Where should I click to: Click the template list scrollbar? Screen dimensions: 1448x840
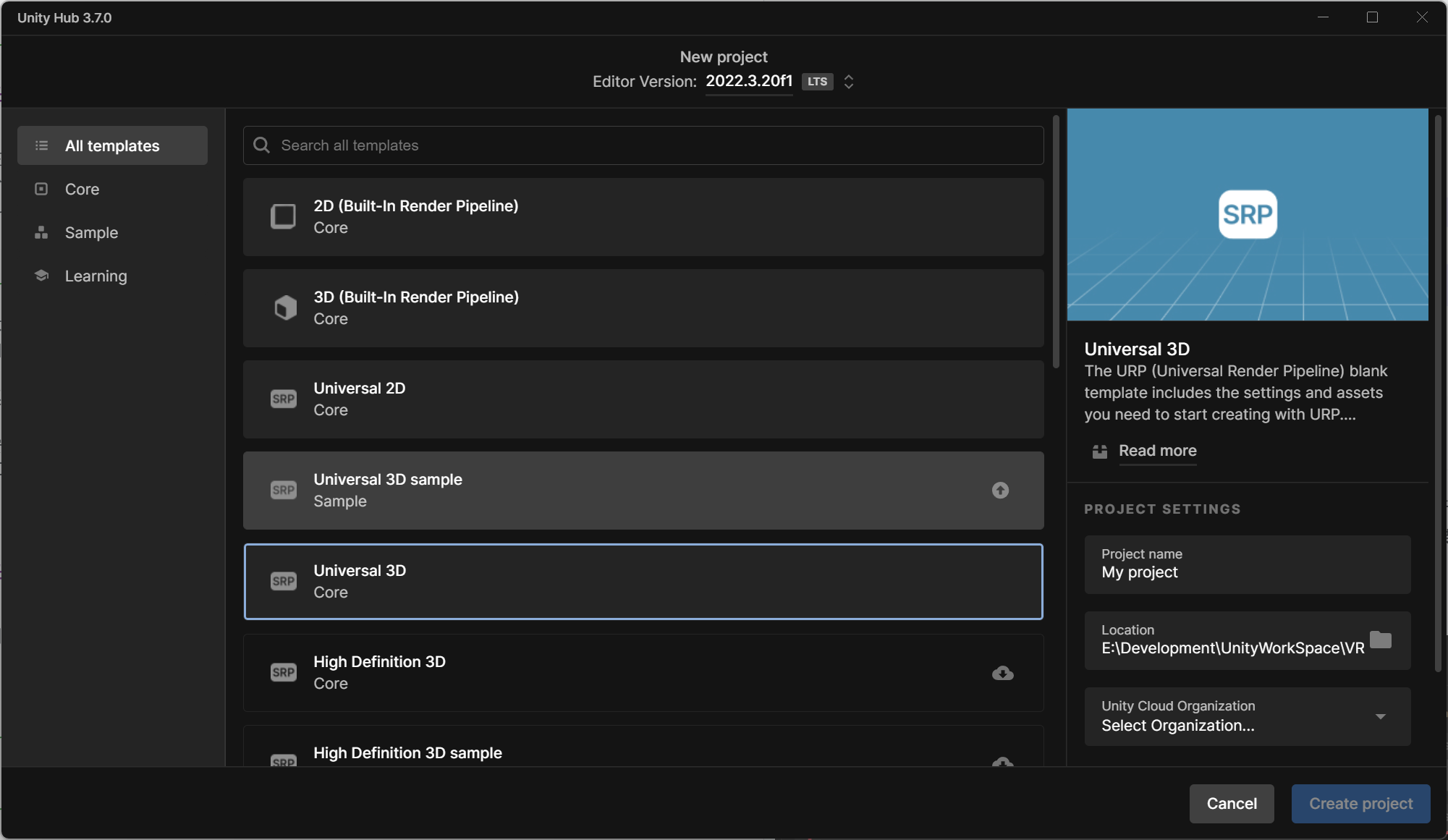point(1056,242)
